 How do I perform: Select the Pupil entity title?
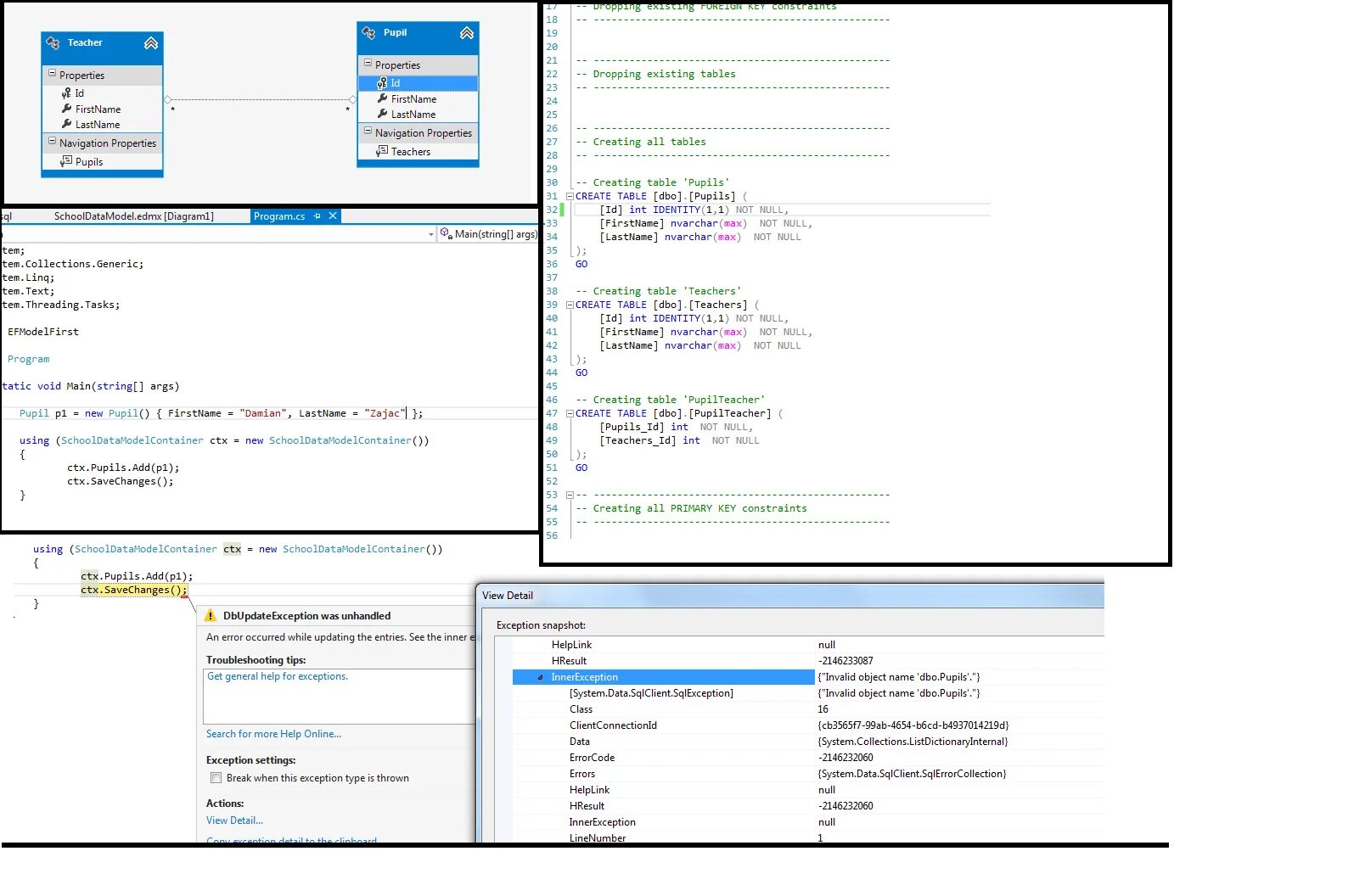point(395,32)
